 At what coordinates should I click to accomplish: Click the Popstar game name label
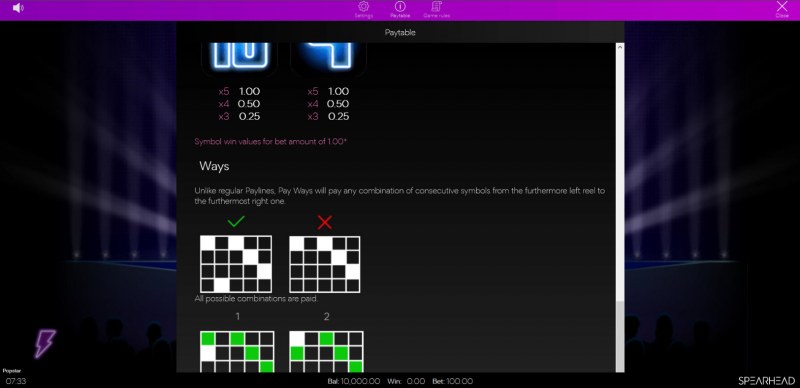coord(11,371)
